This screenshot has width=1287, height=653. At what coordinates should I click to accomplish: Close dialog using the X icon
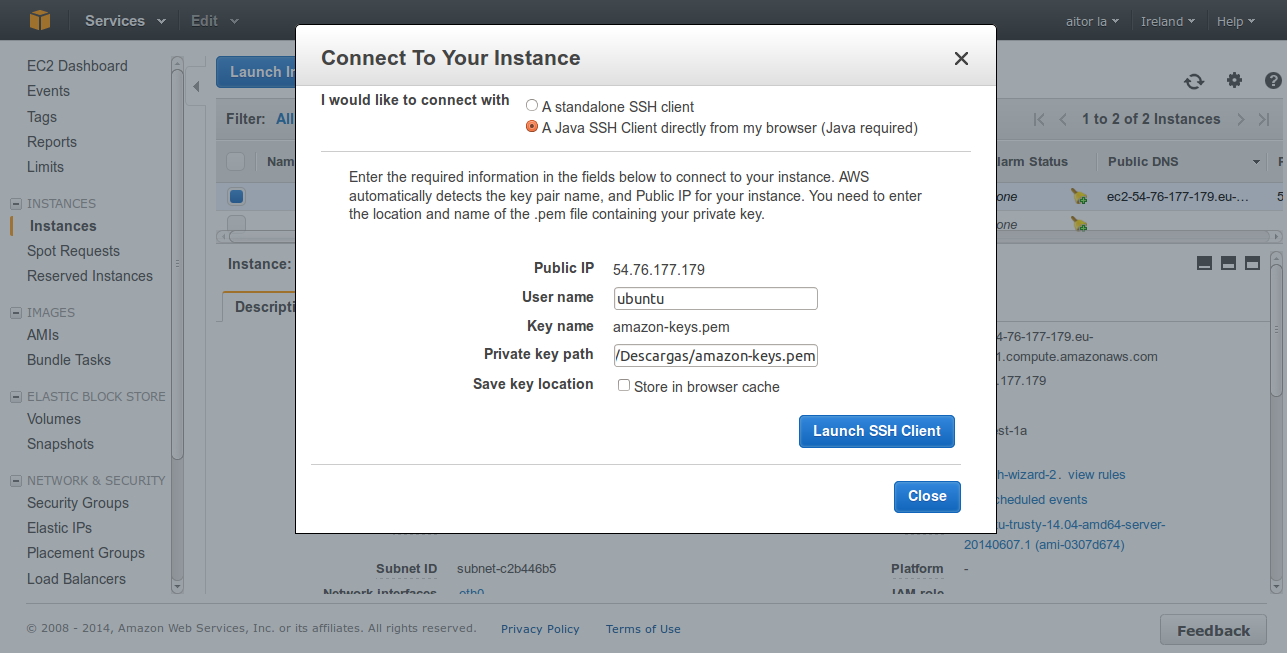(961, 59)
